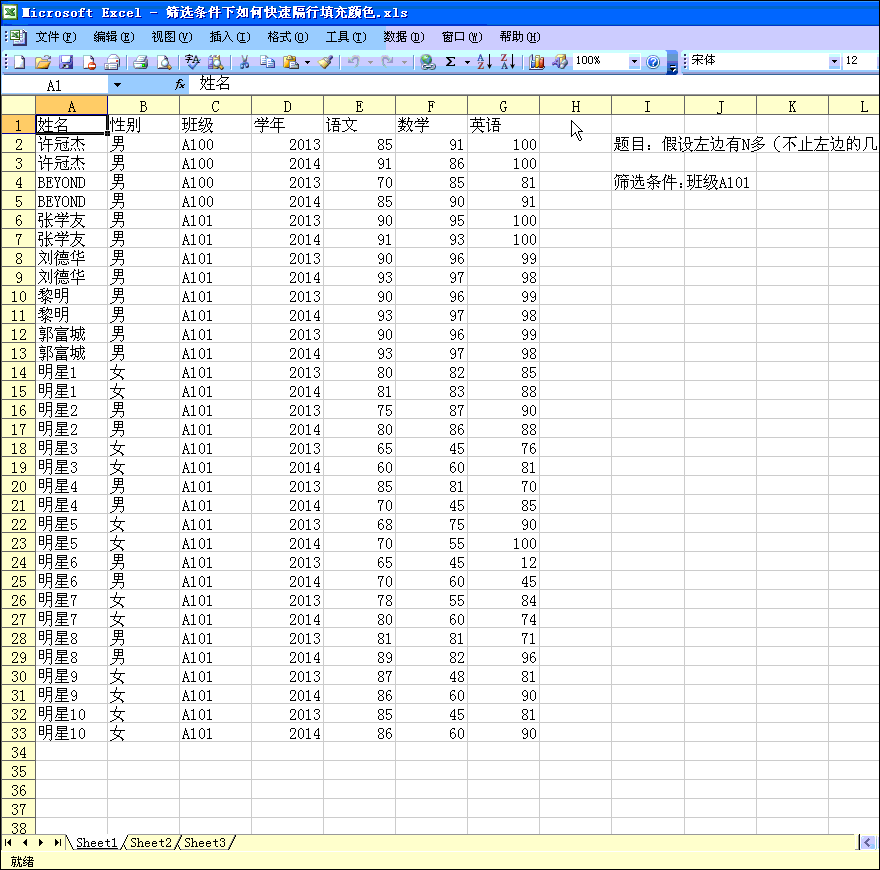Click the Print icon in the toolbar
Screen dimensions: 880x870
pos(140,62)
